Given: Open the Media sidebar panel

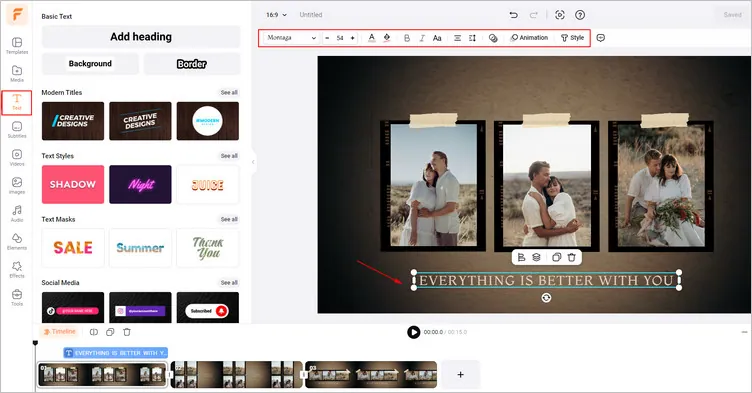Looking at the screenshot, I should coord(17,74).
